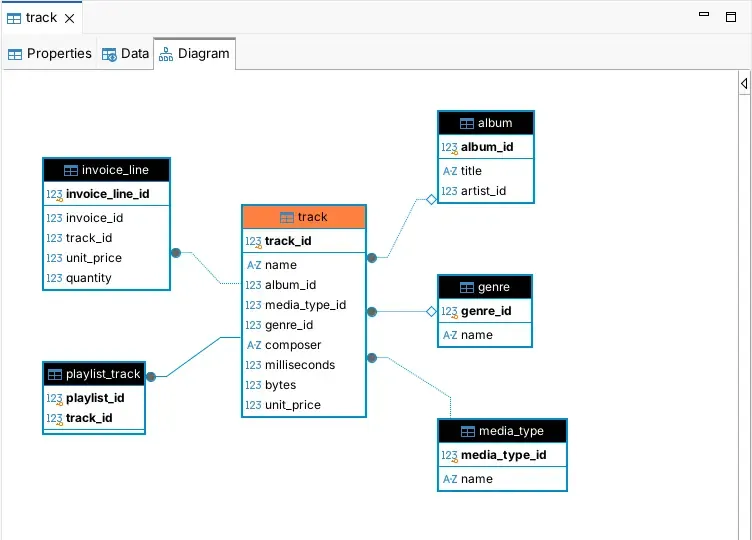Select track_id column in invoice_line table
The height and width of the screenshot is (540, 752).
[x=106, y=238]
